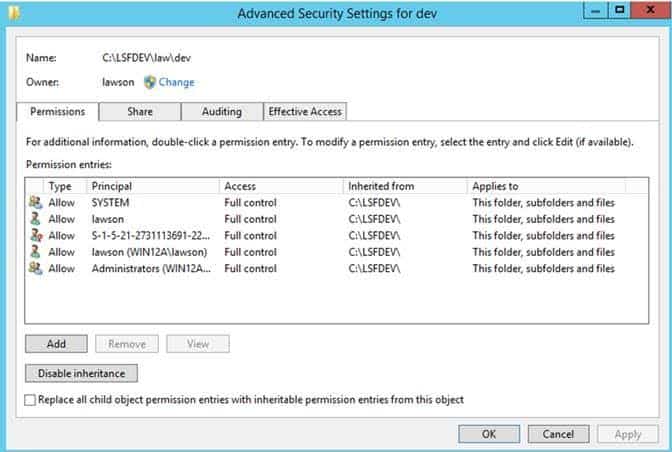Click the Add button
672x452 pixels.
tap(56, 344)
